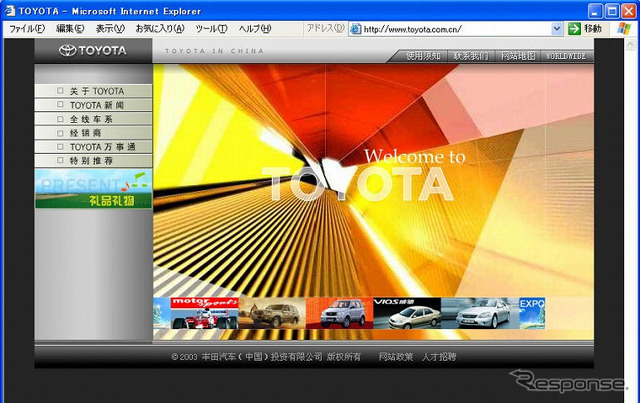This screenshot has height=403, width=640.
Task: Click the Windows flag logo in toolbar
Action: (x=623, y=29)
